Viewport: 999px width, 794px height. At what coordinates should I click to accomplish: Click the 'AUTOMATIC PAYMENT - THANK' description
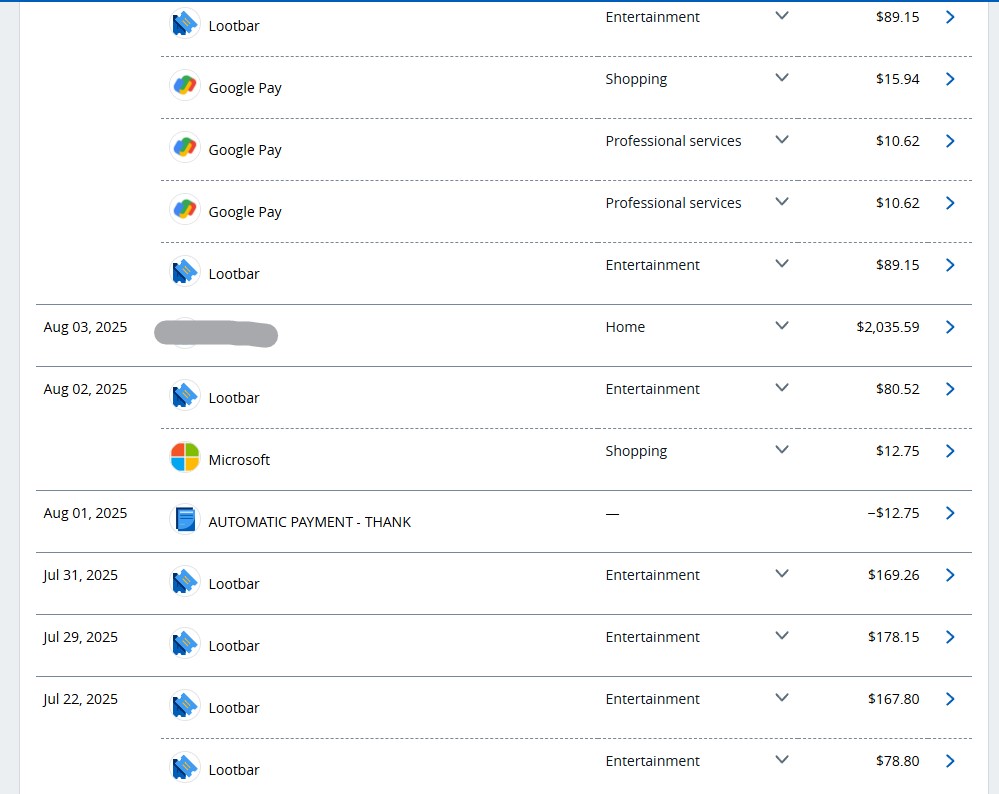310,522
